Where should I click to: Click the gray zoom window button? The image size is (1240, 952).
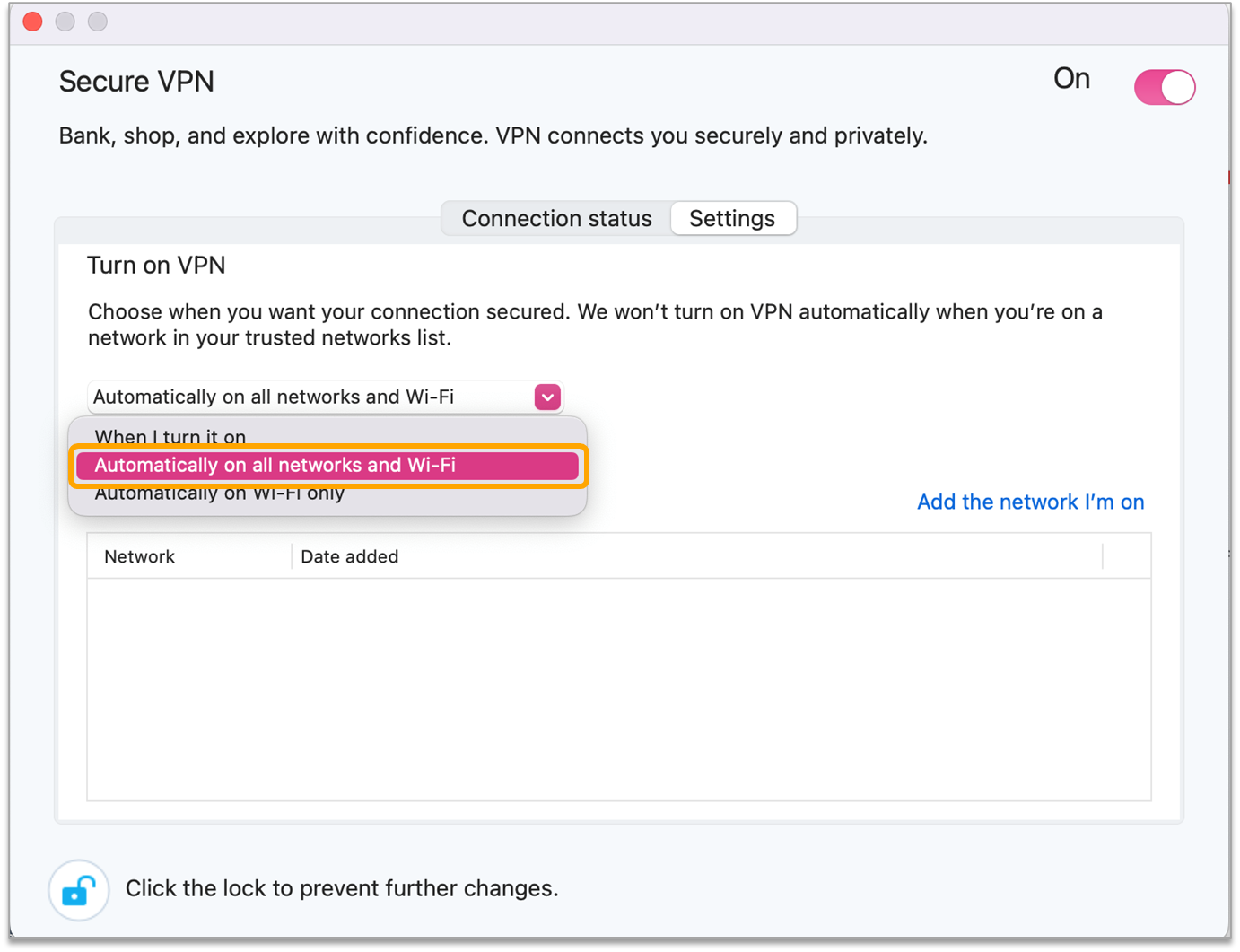tap(98, 22)
